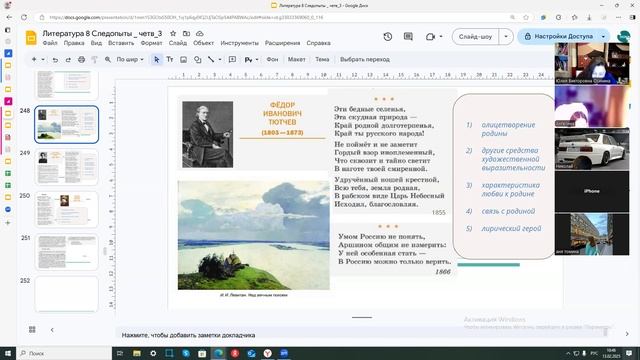Select slide 249 thumbnail
This screenshot has width=640, height=360.
click(67, 167)
